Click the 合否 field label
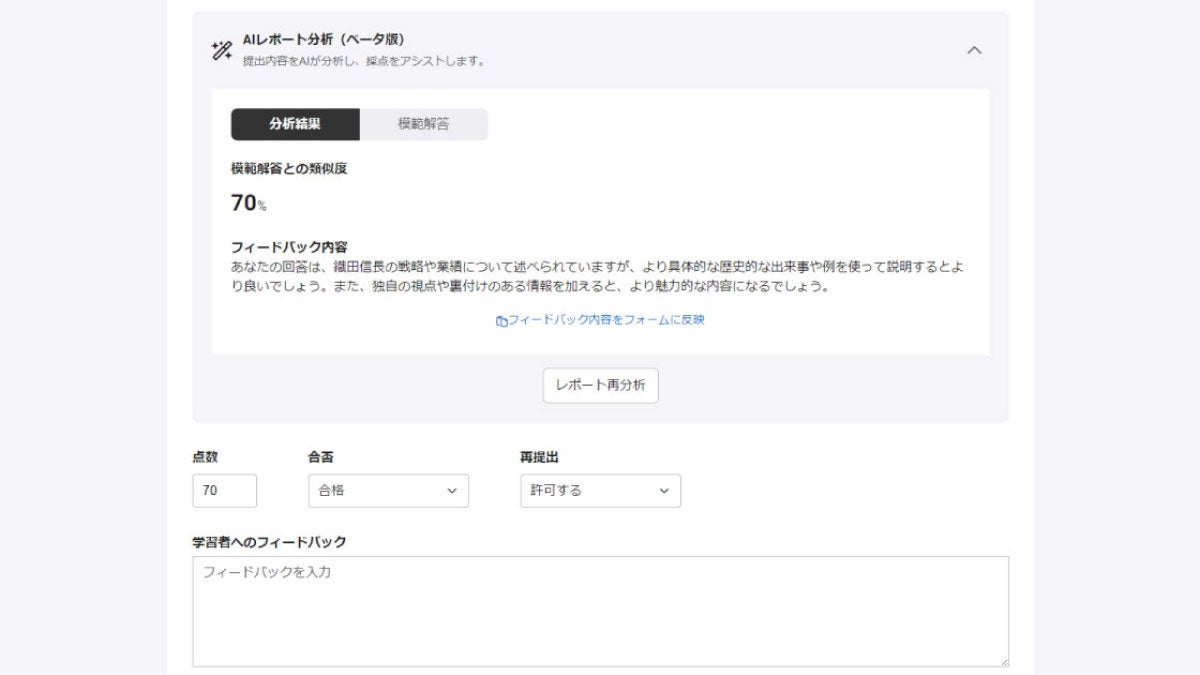This screenshot has height=675, width=1200. (320, 457)
